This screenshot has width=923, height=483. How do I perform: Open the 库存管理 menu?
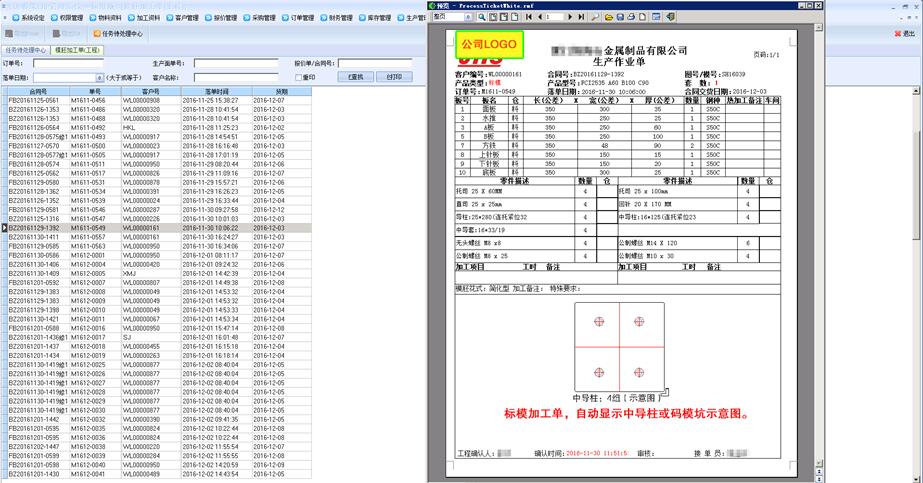375,18
